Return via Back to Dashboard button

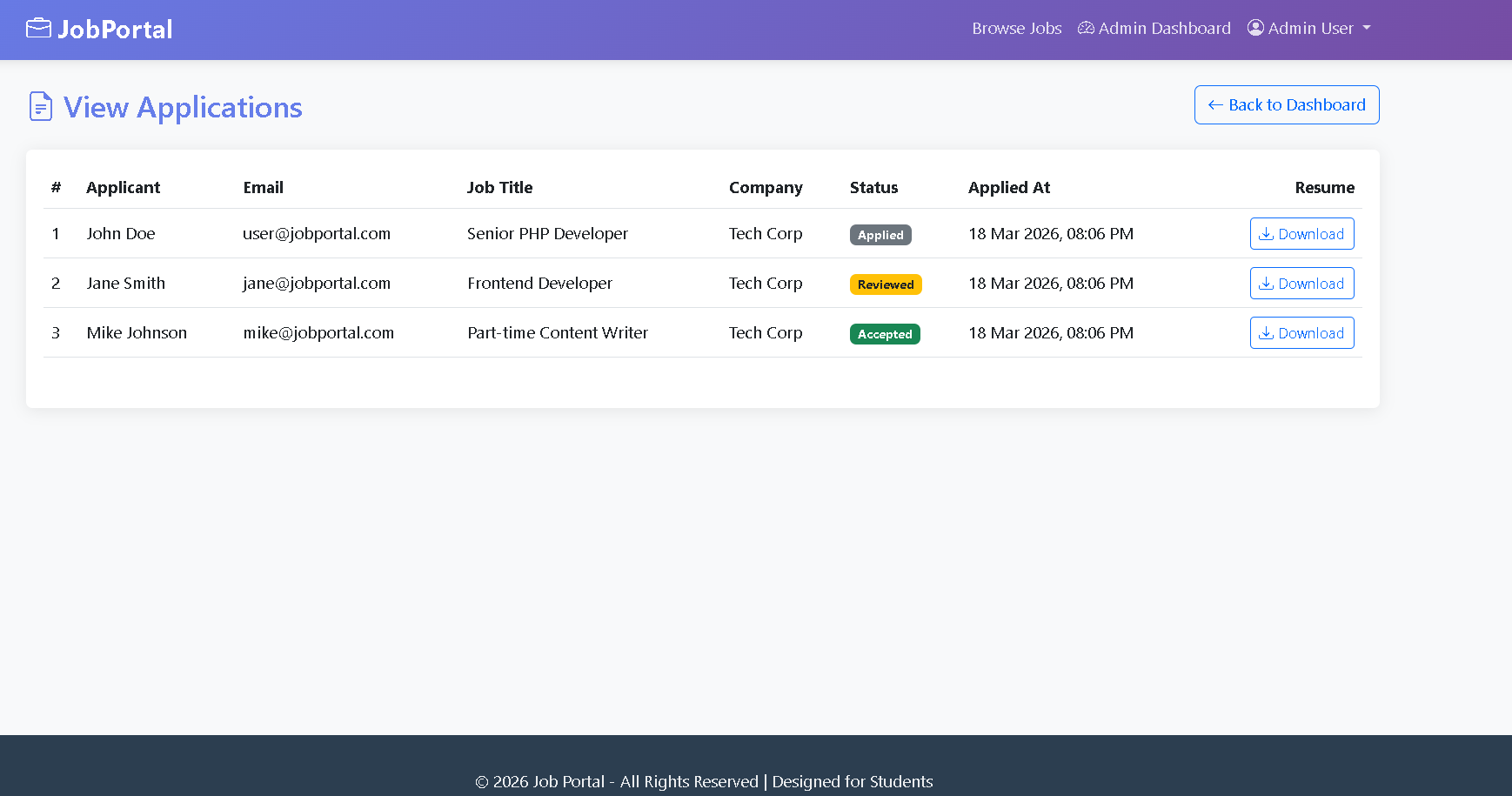1287,105
